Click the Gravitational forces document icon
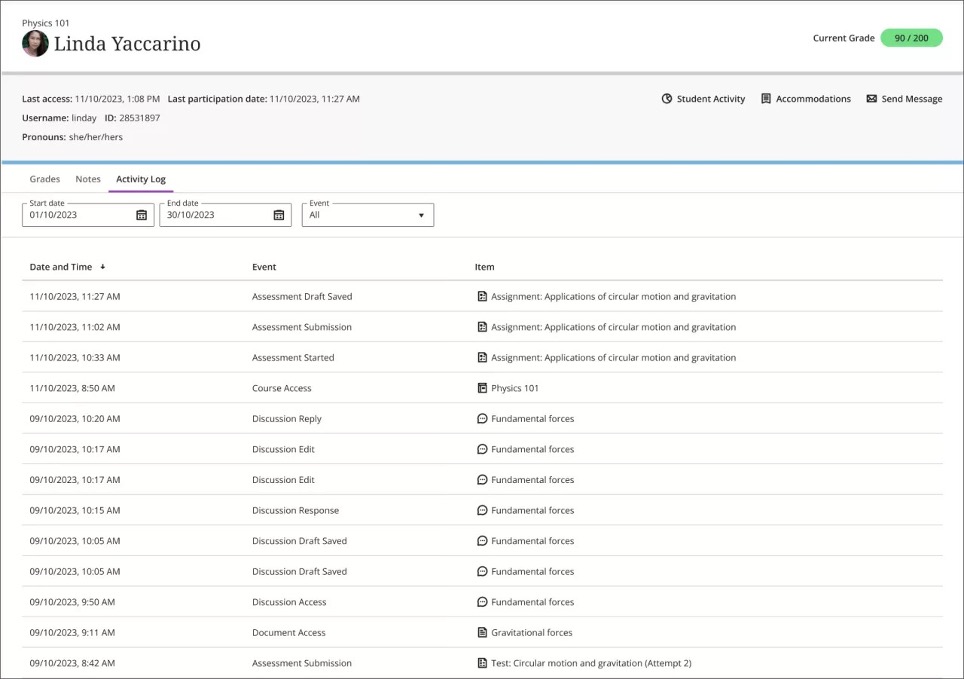The image size is (964, 680). point(482,633)
